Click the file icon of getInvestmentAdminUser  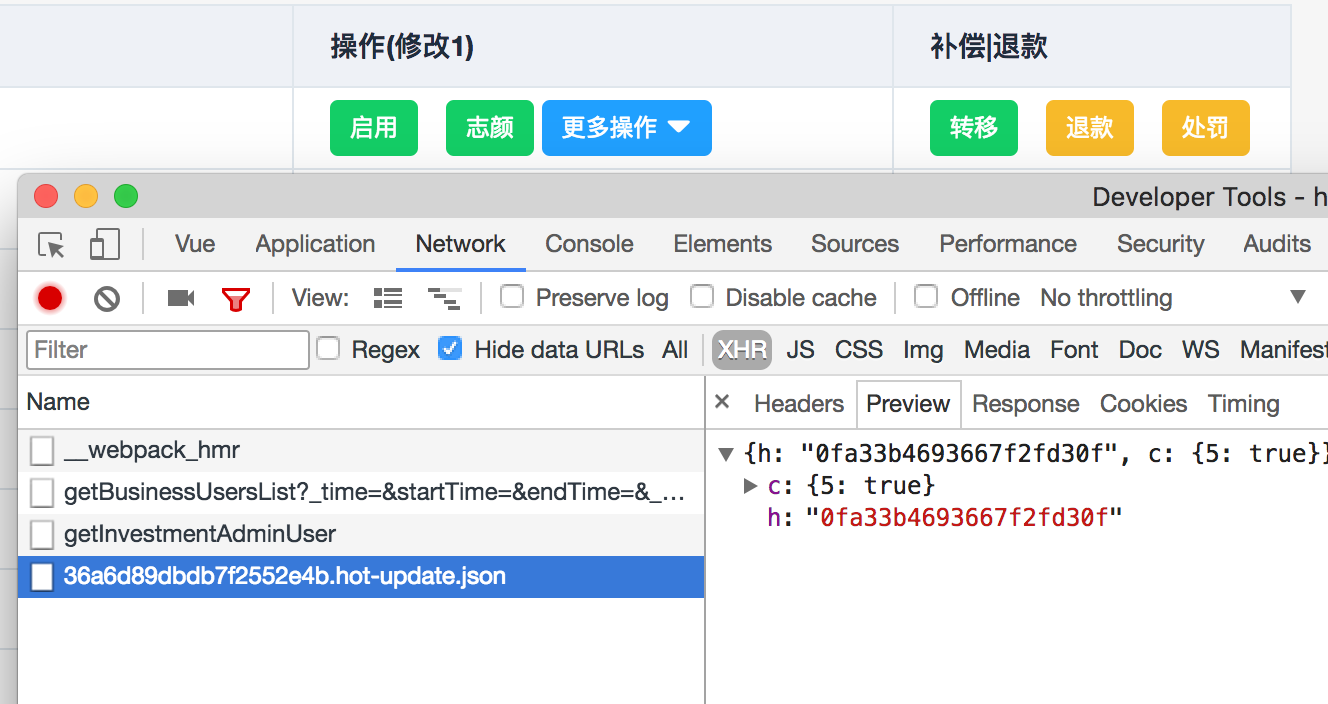[42, 535]
